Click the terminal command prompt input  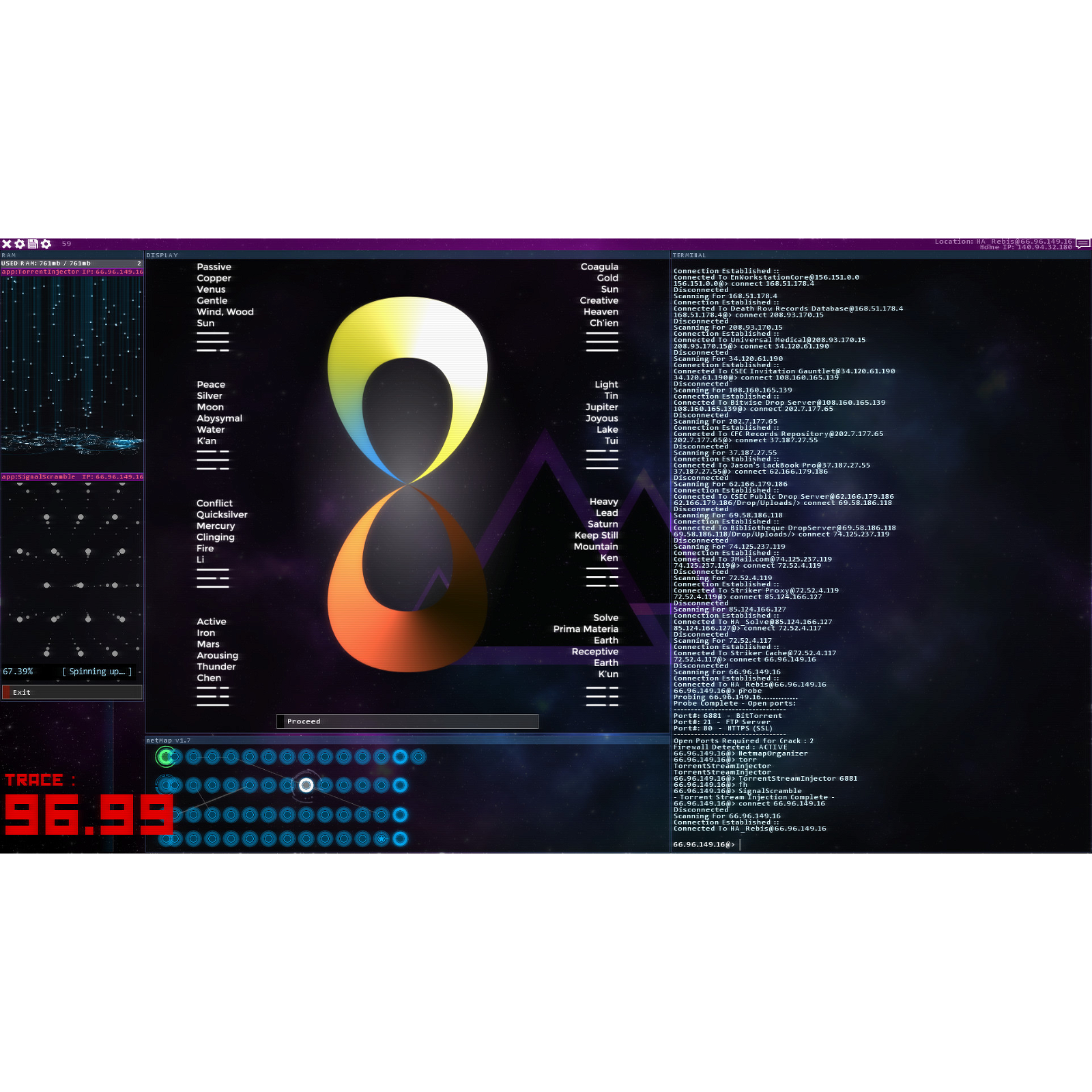(819, 845)
